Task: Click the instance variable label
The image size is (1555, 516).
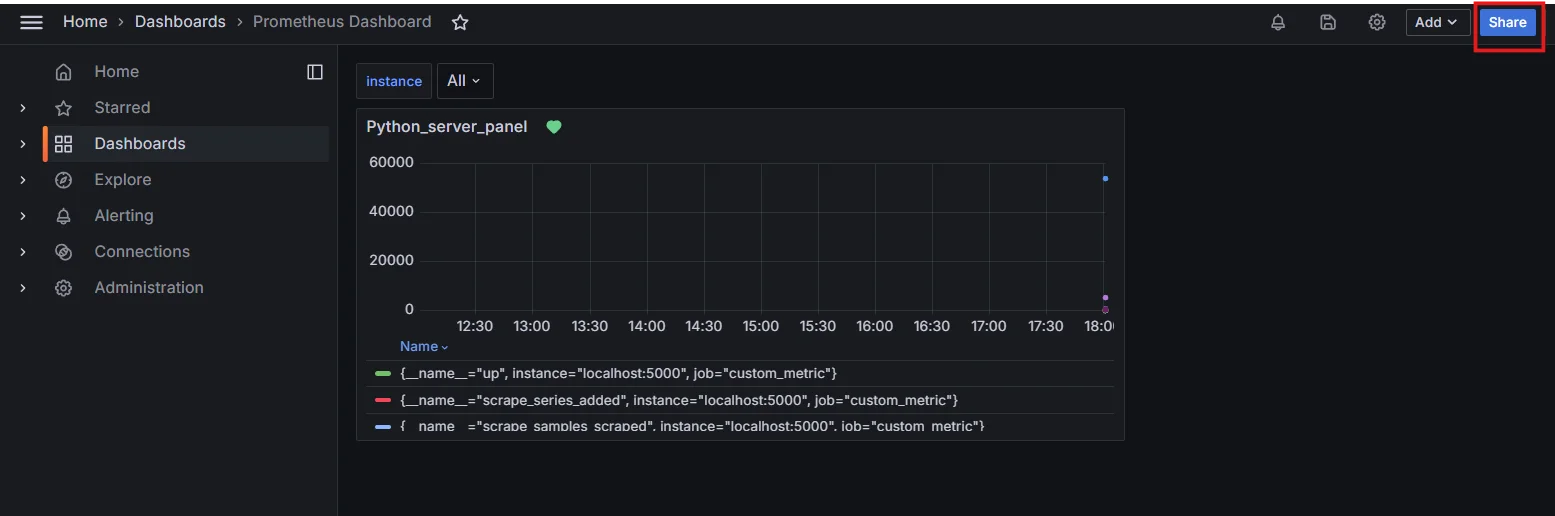Action: (394, 81)
